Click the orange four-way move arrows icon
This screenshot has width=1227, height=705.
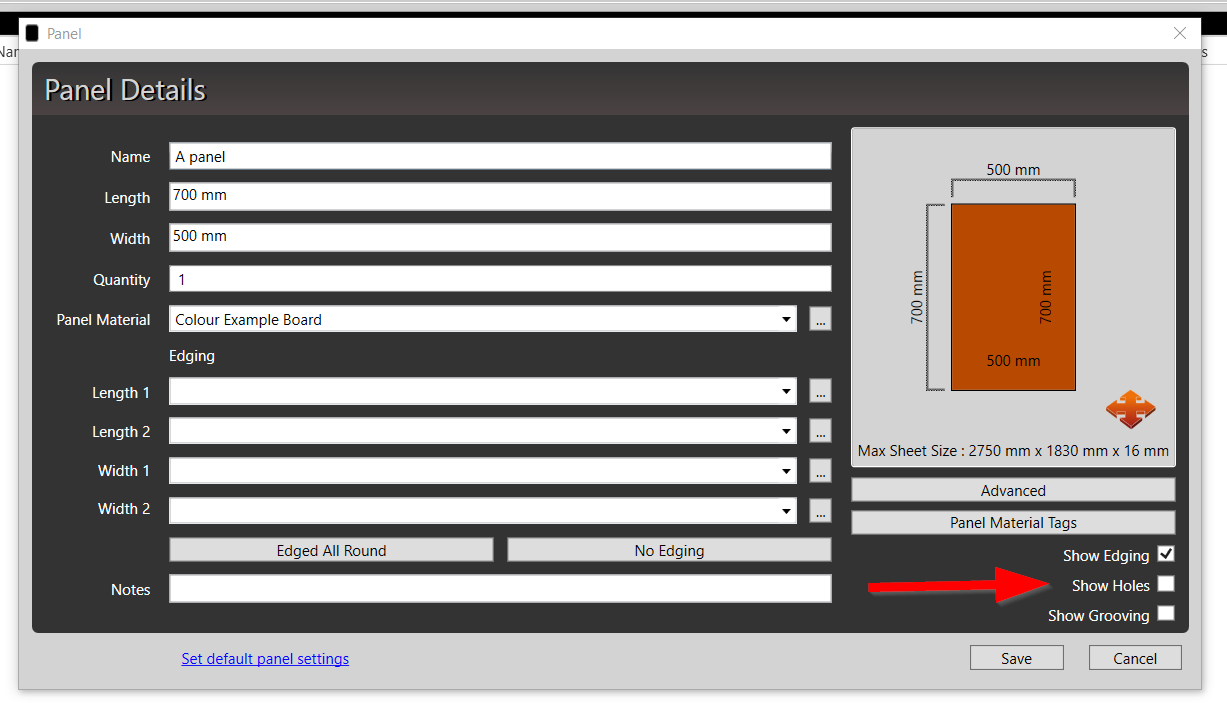point(1130,410)
